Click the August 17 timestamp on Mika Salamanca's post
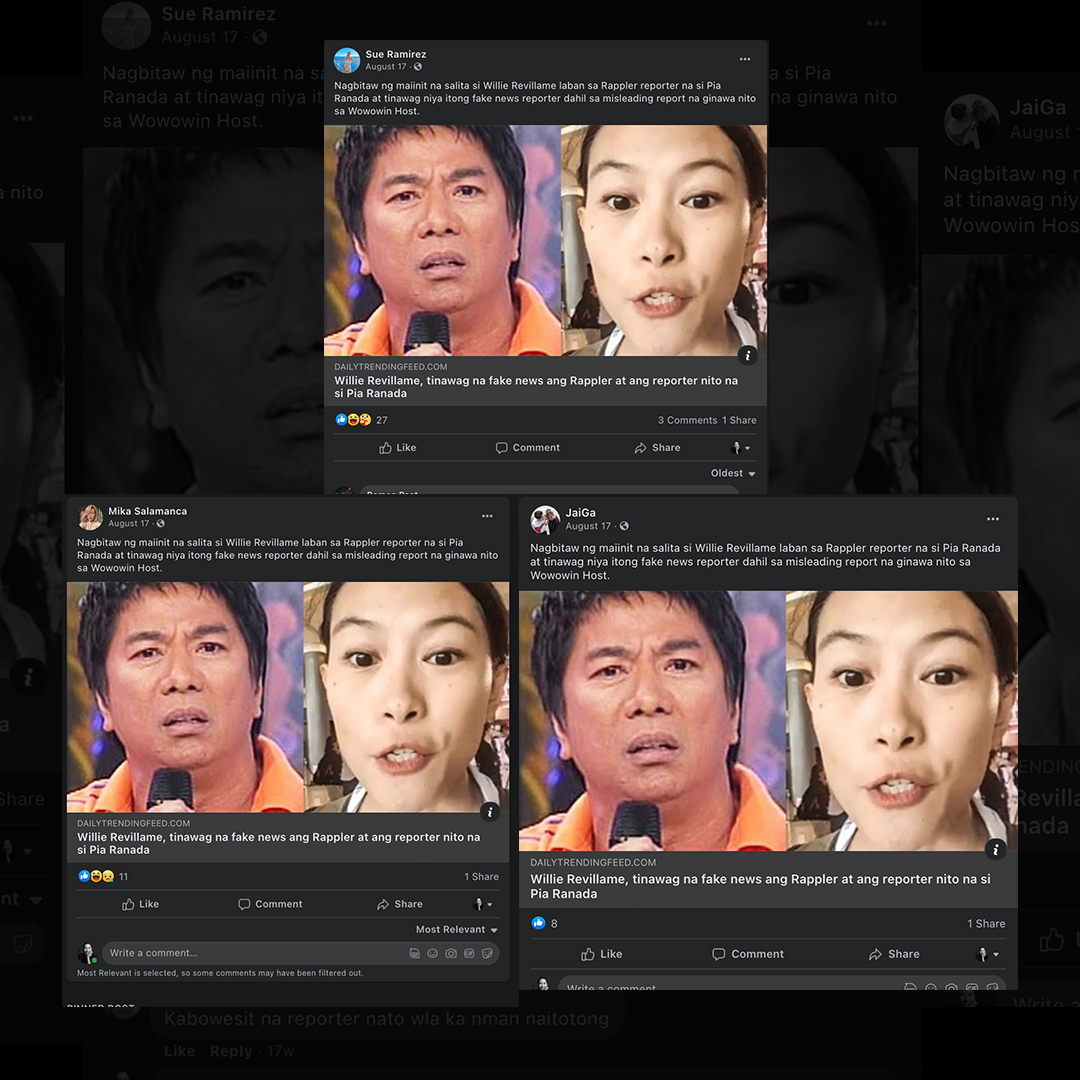The width and height of the screenshot is (1080, 1080). (x=129, y=523)
